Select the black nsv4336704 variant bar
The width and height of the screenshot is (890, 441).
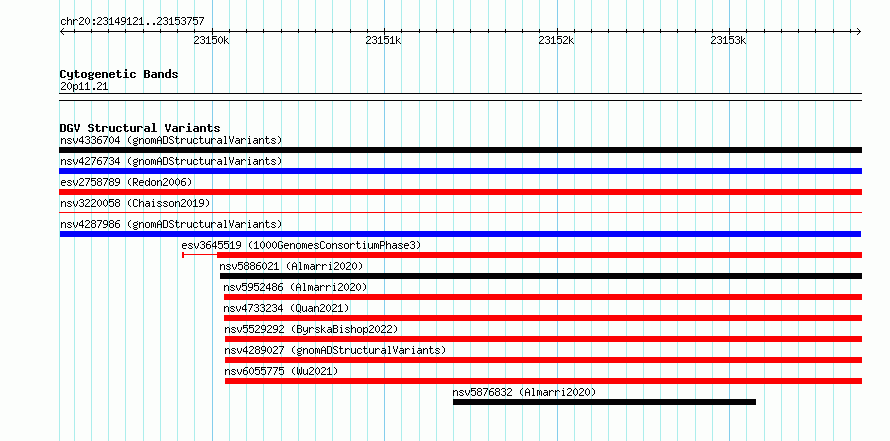pos(460,150)
